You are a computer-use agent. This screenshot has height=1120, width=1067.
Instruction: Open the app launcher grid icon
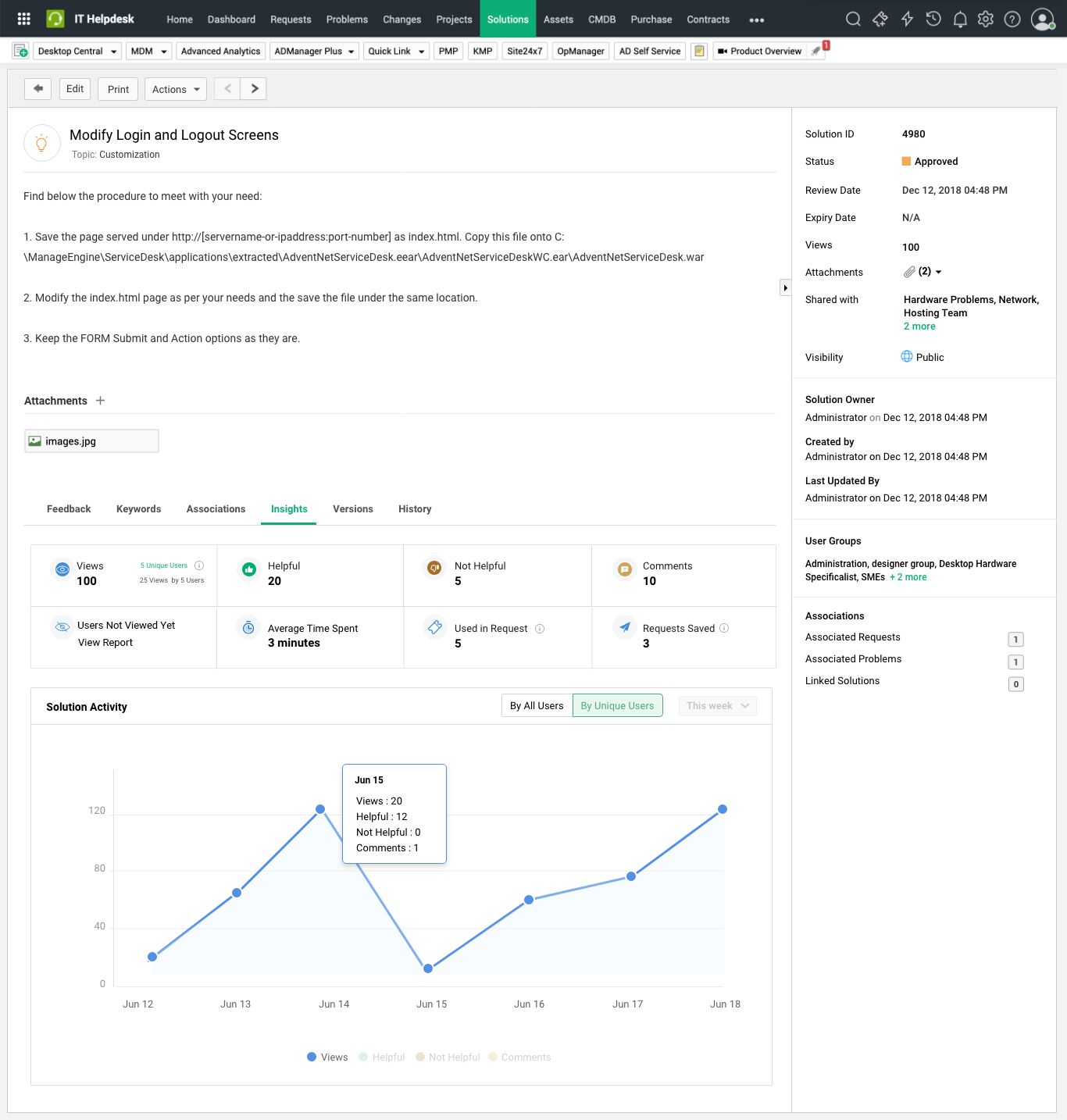pos(23,19)
